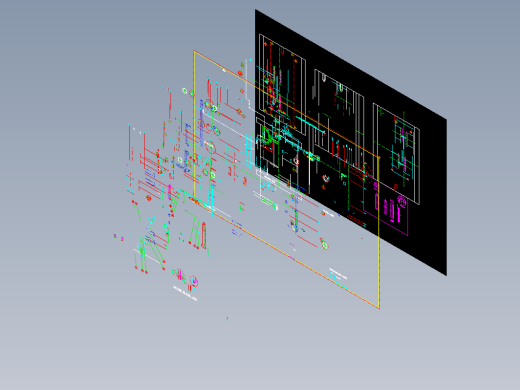520x390 pixels.
Task: Select the left white-framed view on black sheet
Action: click(x=282, y=85)
